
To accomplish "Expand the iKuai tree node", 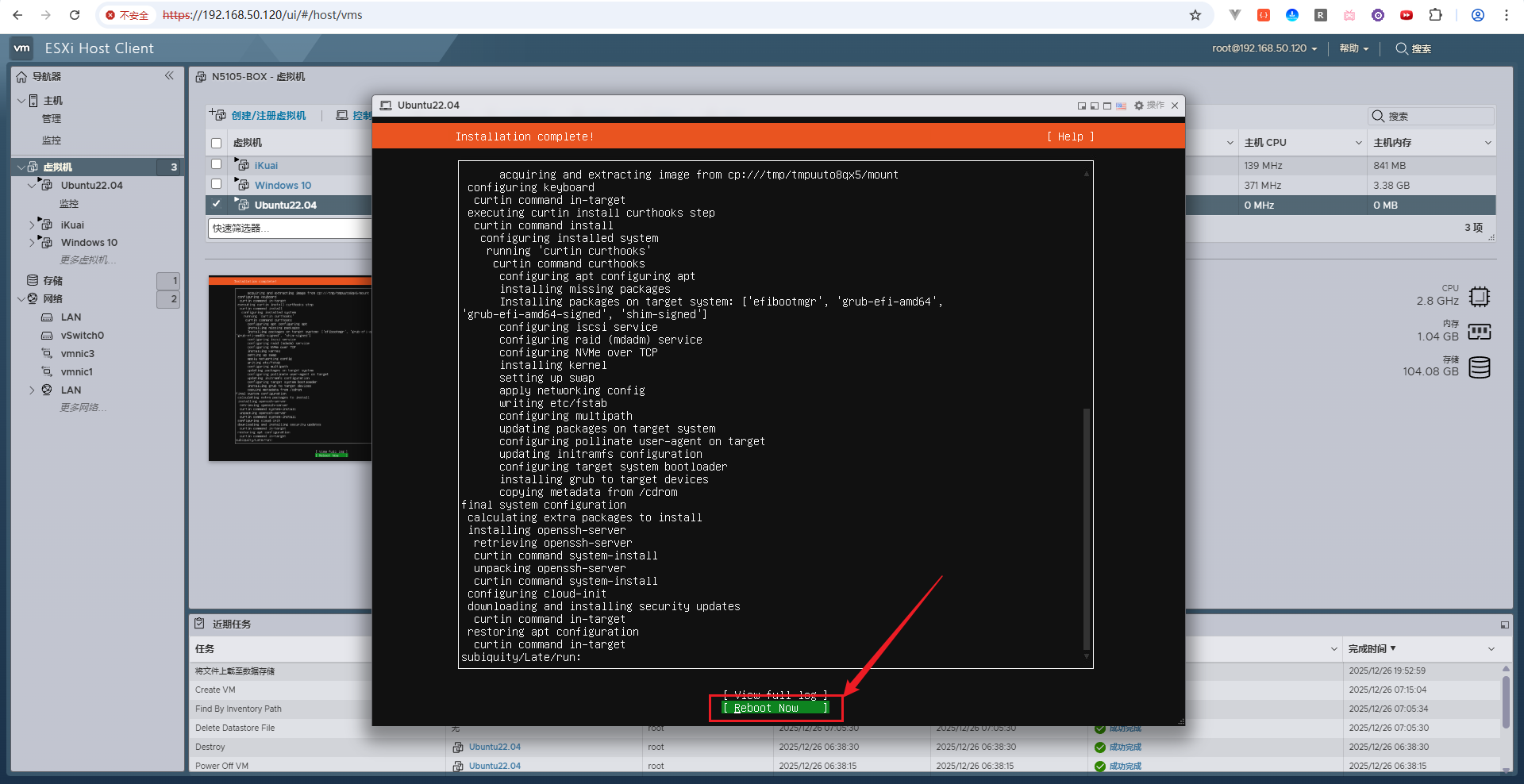I will tap(32, 225).
